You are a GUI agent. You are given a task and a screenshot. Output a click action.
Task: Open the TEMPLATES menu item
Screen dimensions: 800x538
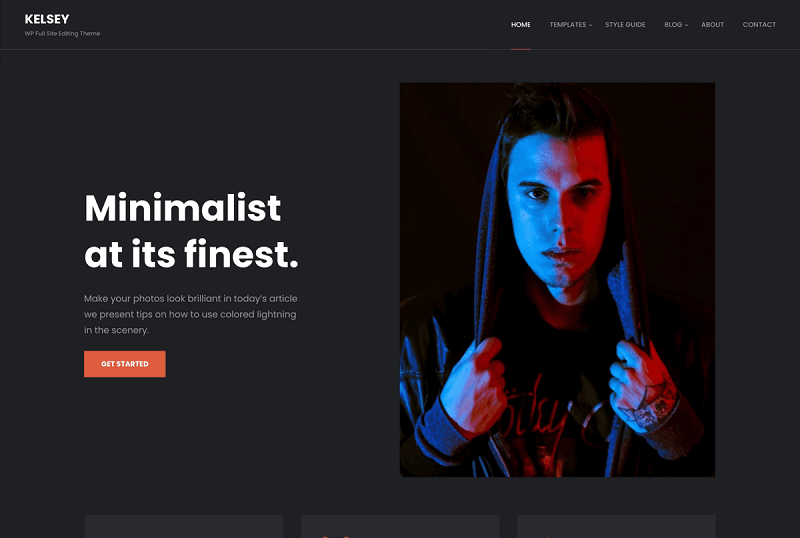pos(568,25)
